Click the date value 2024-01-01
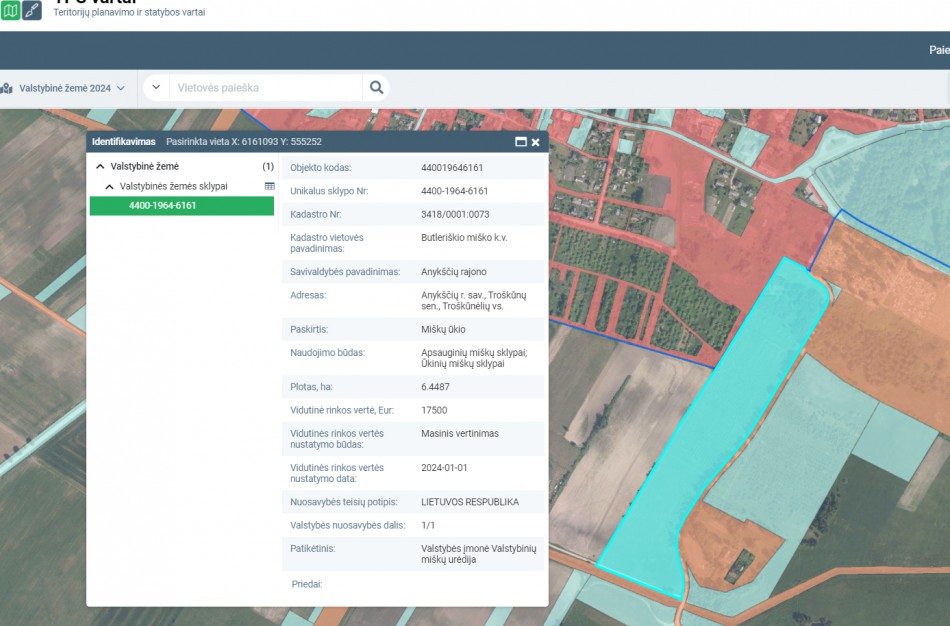Screen dimensions: 950x626 pos(444,468)
